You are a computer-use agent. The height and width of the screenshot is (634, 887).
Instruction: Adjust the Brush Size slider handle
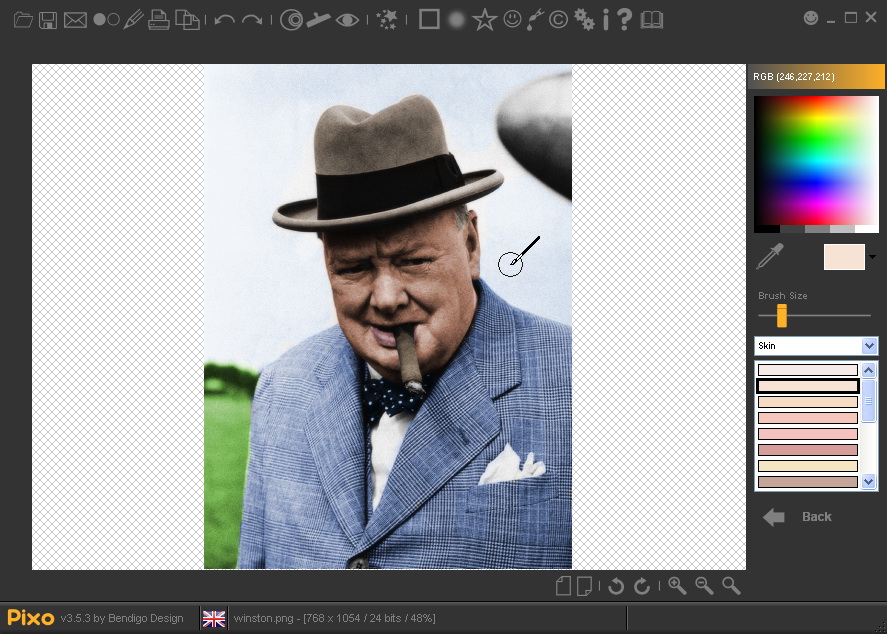(x=782, y=316)
